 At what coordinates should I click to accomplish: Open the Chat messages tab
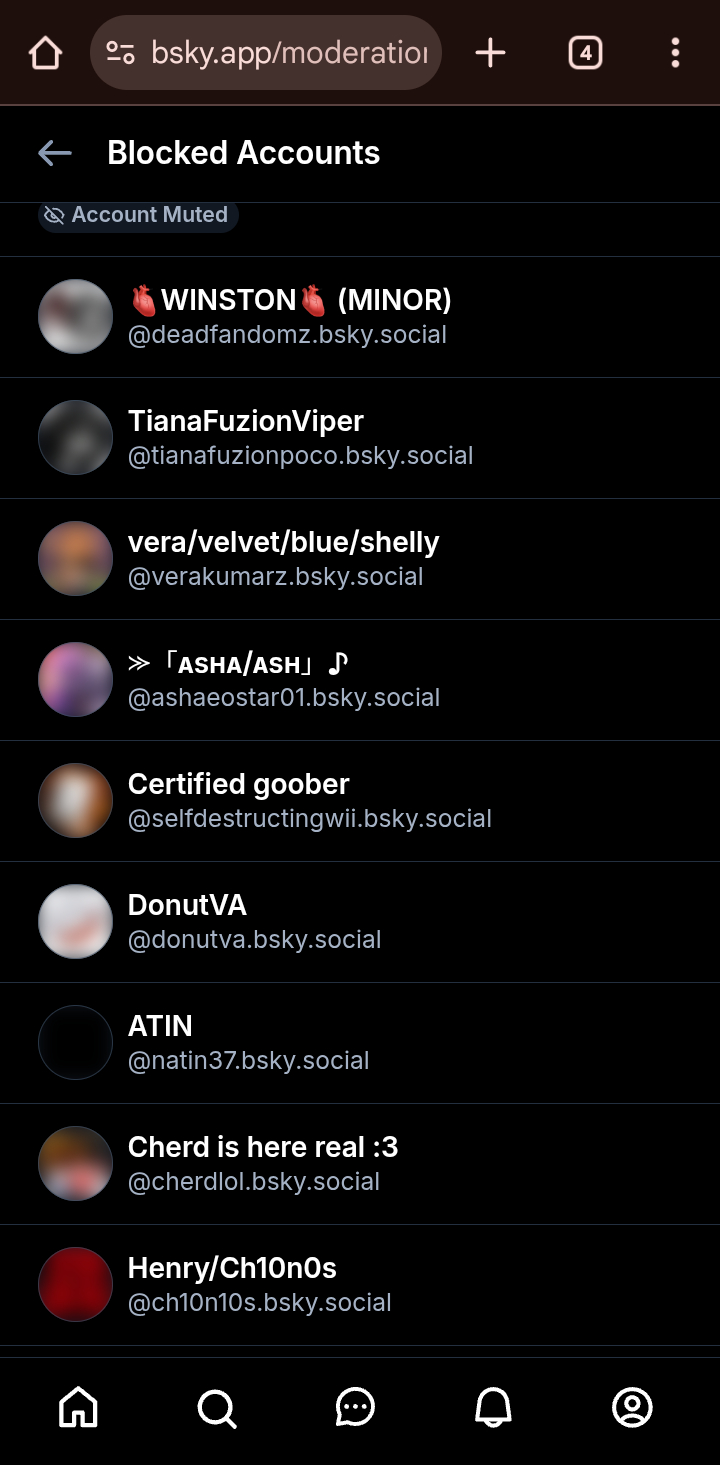(x=355, y=1407)
